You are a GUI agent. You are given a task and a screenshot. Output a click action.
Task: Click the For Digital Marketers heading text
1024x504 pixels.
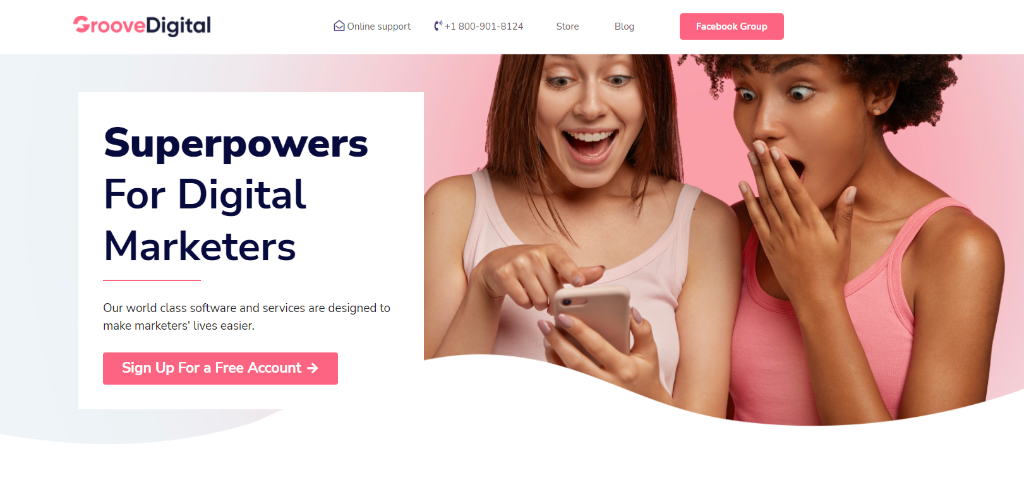[204, 221]
